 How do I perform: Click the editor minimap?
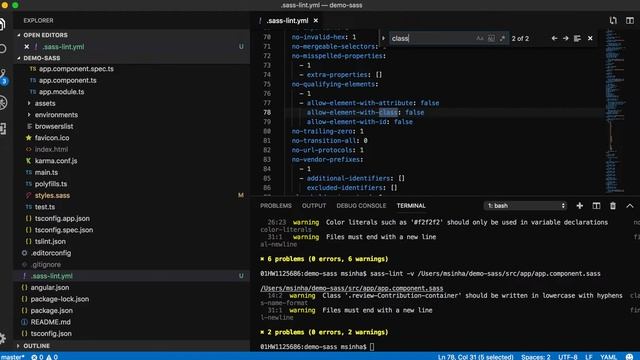coord(616,111)
